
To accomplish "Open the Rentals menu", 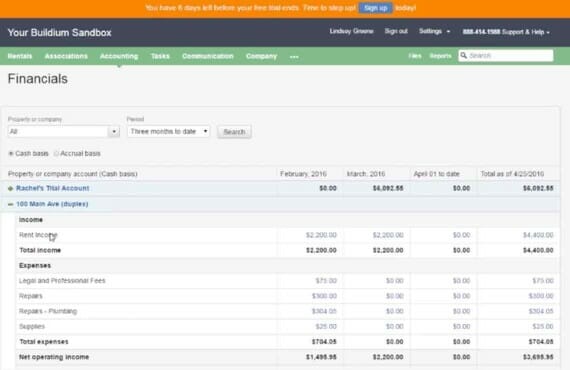I will [x=20, y=56].
